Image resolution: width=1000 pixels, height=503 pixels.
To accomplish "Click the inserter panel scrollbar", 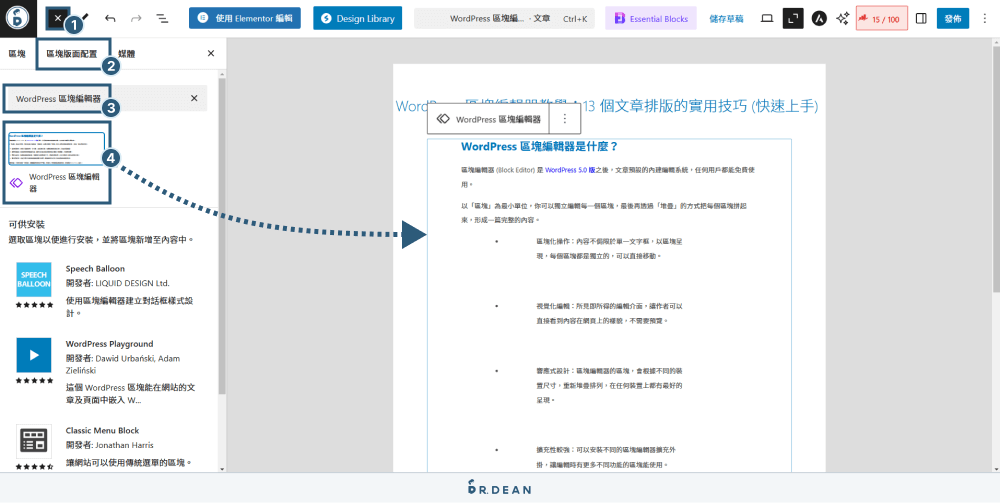I will [x=221, y=236].
